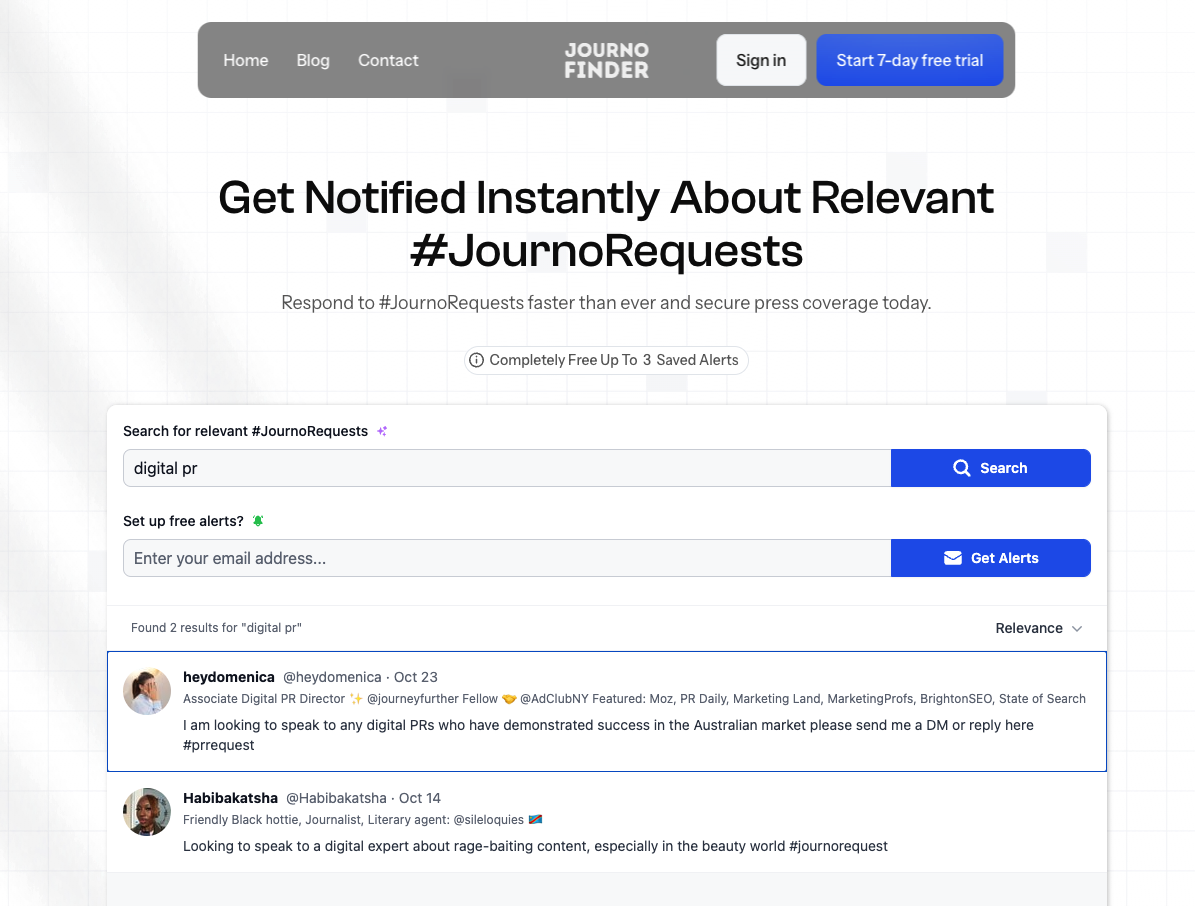The width and height of the screenshot is (1195, 906).
Task: Go to the Home page
Action: coord(245,60)
